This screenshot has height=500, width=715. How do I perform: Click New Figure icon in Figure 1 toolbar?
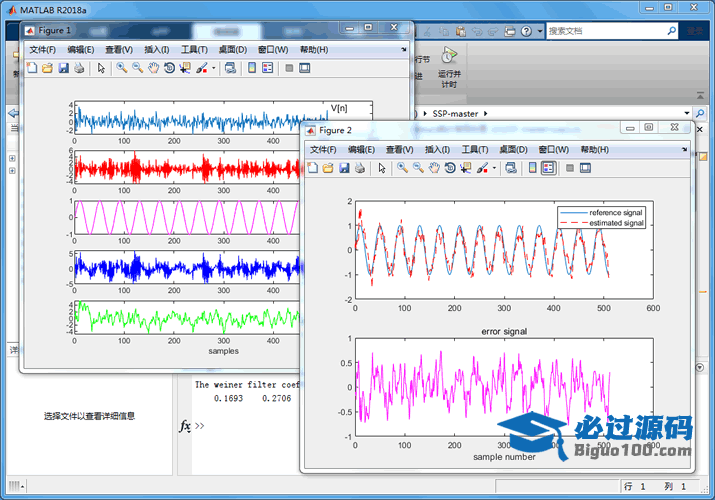[x=32, y=68]
